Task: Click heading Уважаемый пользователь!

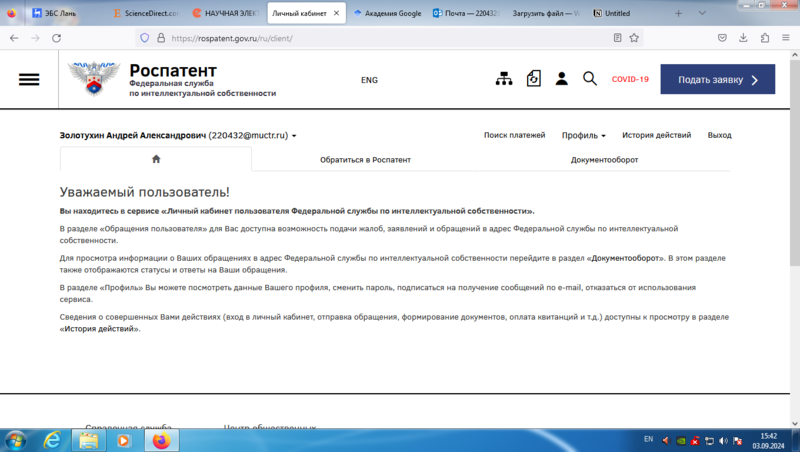Action: (x=144, y=192)
